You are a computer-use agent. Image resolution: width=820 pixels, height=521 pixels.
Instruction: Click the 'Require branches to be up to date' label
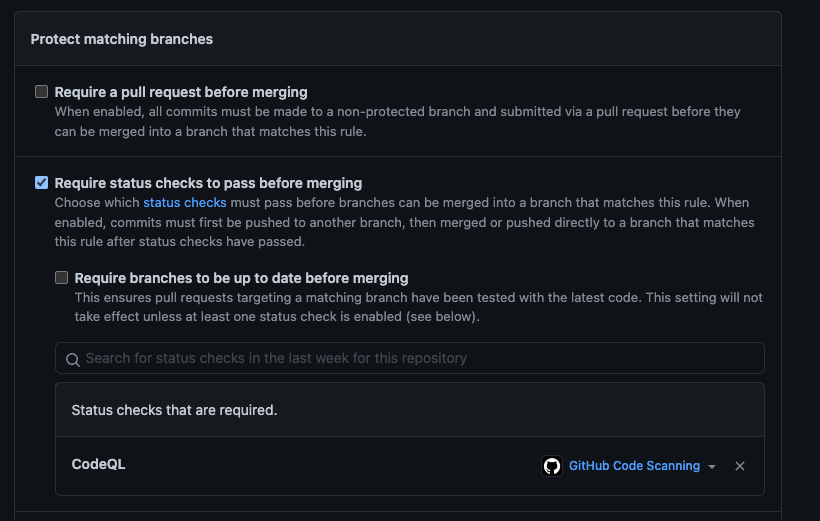(241, 278)
